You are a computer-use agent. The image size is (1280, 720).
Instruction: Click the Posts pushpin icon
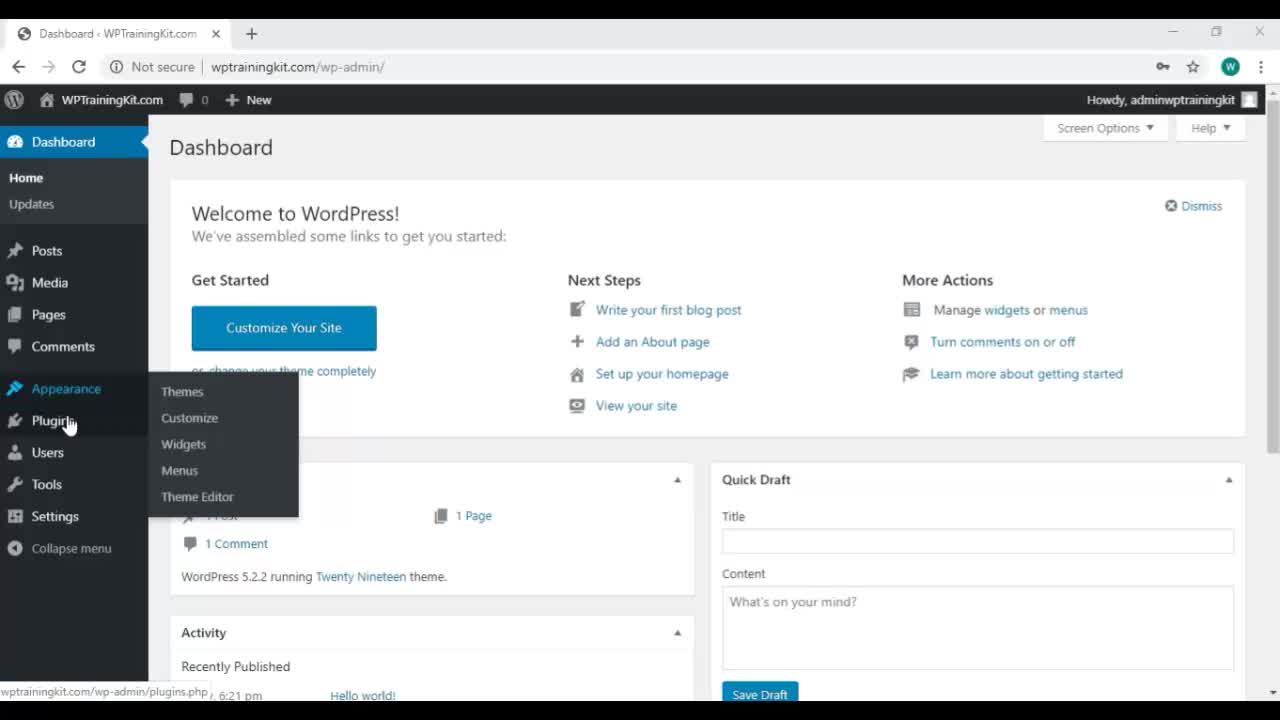(x=15, y=251)
